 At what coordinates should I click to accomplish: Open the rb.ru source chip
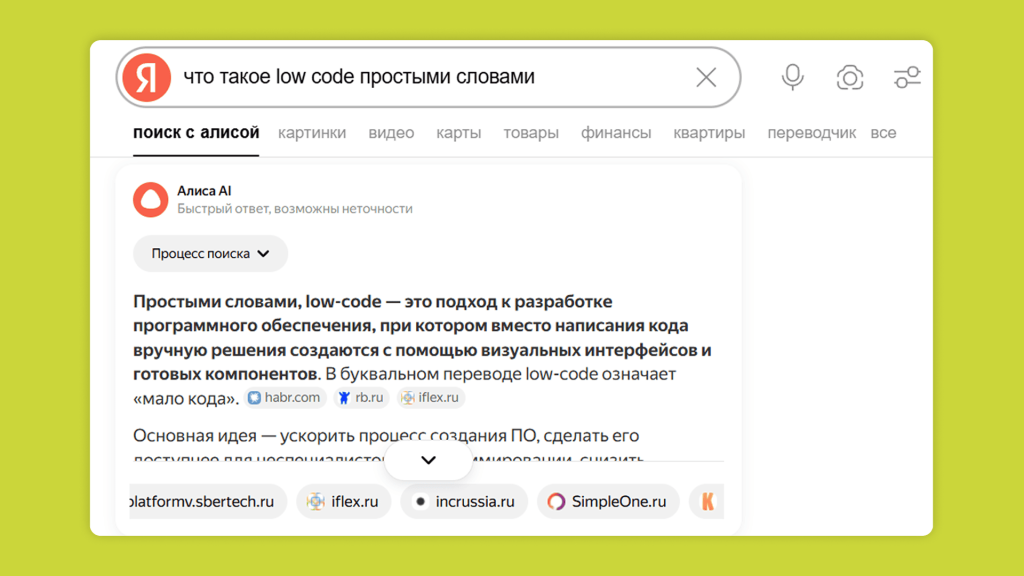pos(361,398)
